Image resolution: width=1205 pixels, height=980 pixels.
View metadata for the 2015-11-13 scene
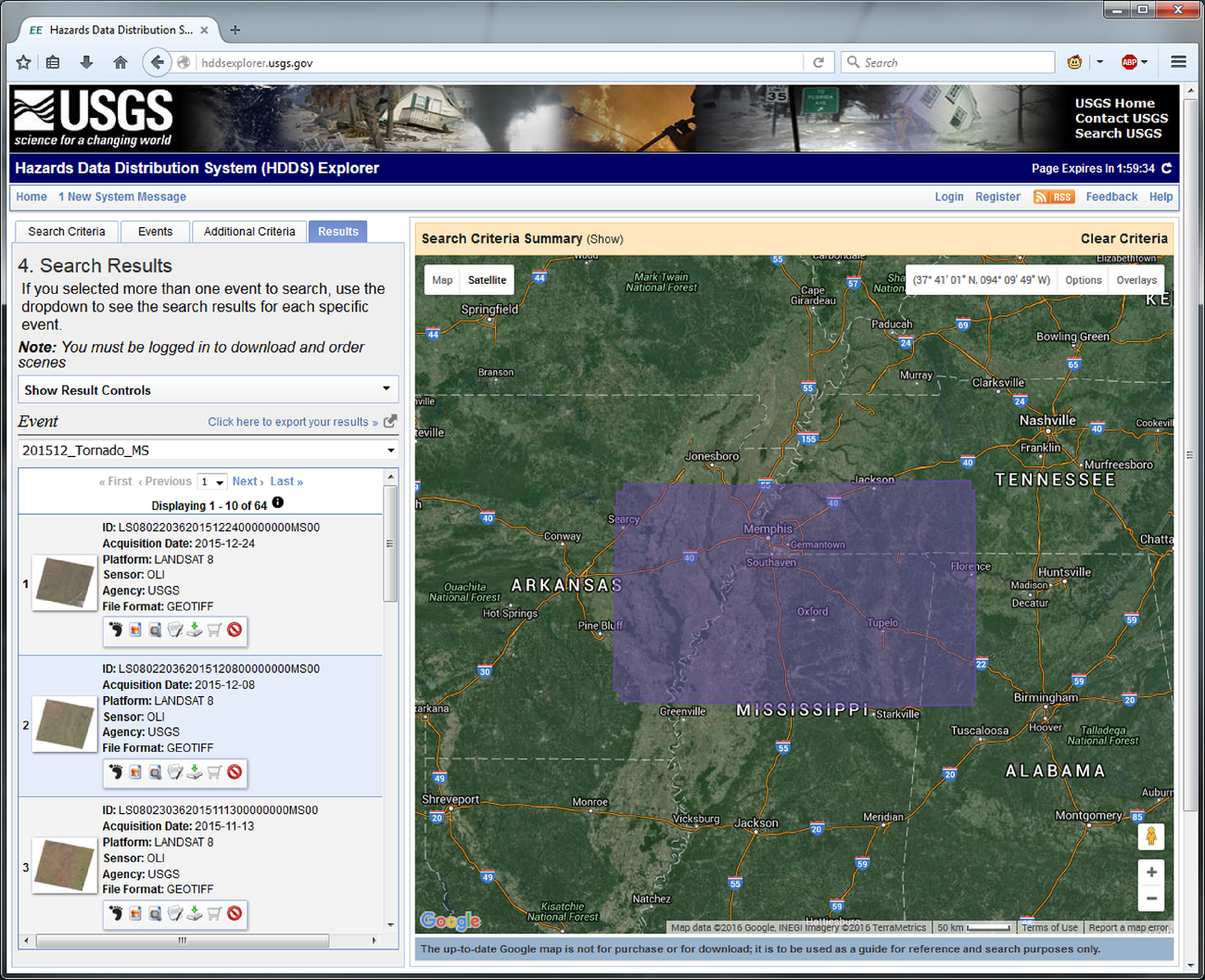(175, 913)
